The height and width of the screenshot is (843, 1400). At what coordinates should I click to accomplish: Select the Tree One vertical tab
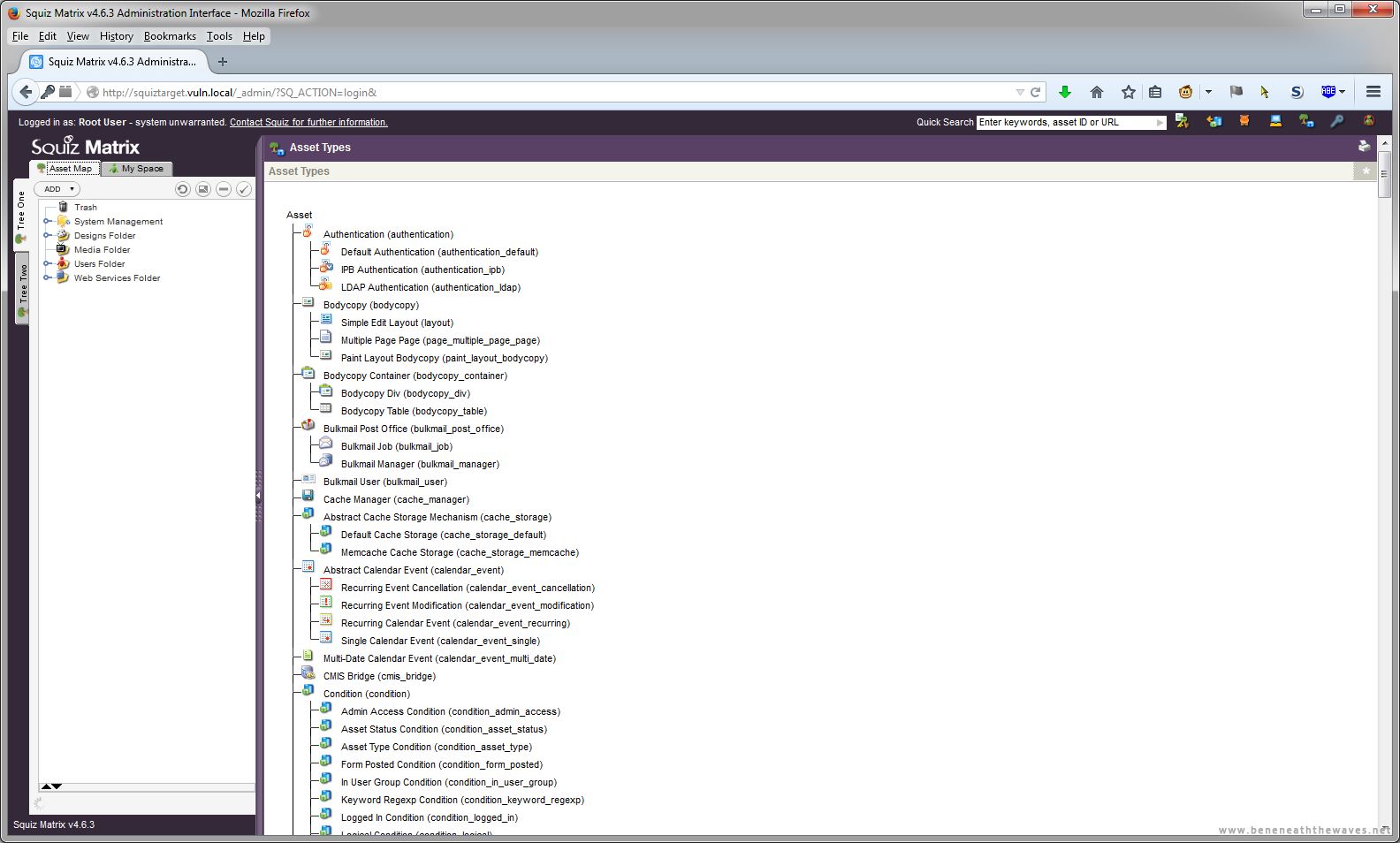pyautogui.click(x=21, y=216)
